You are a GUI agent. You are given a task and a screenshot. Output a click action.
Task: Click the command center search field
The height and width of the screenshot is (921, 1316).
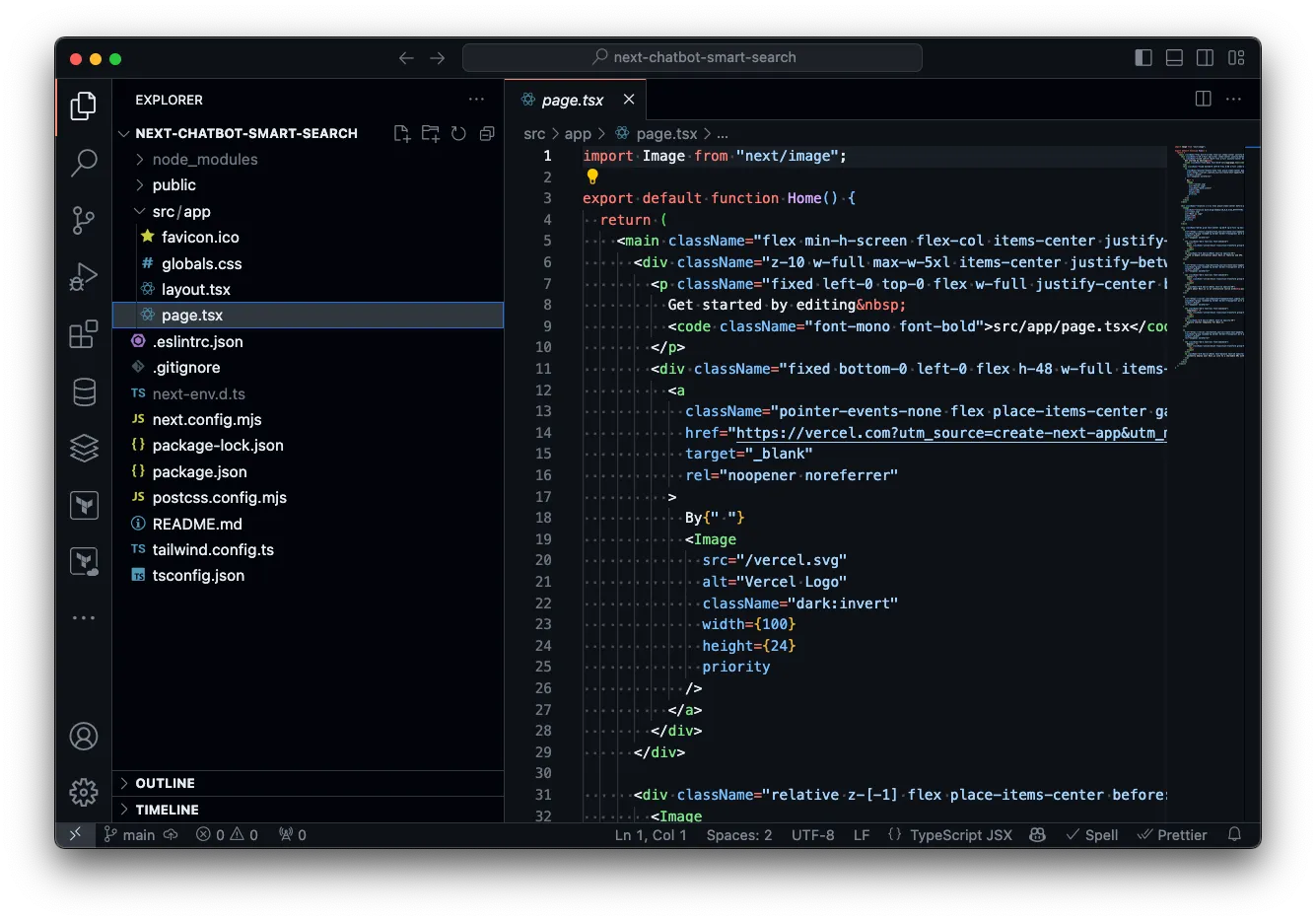pyautogui.click(x=692, y=57)
